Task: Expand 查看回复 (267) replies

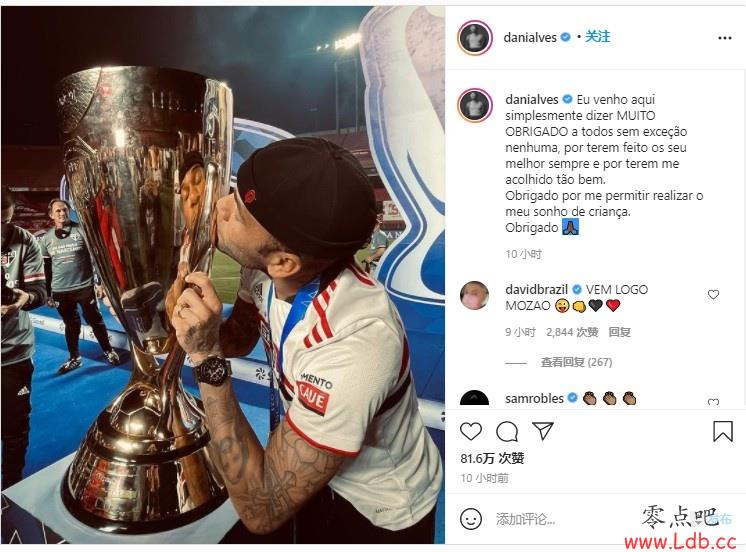Action: [x=576, y=363]
